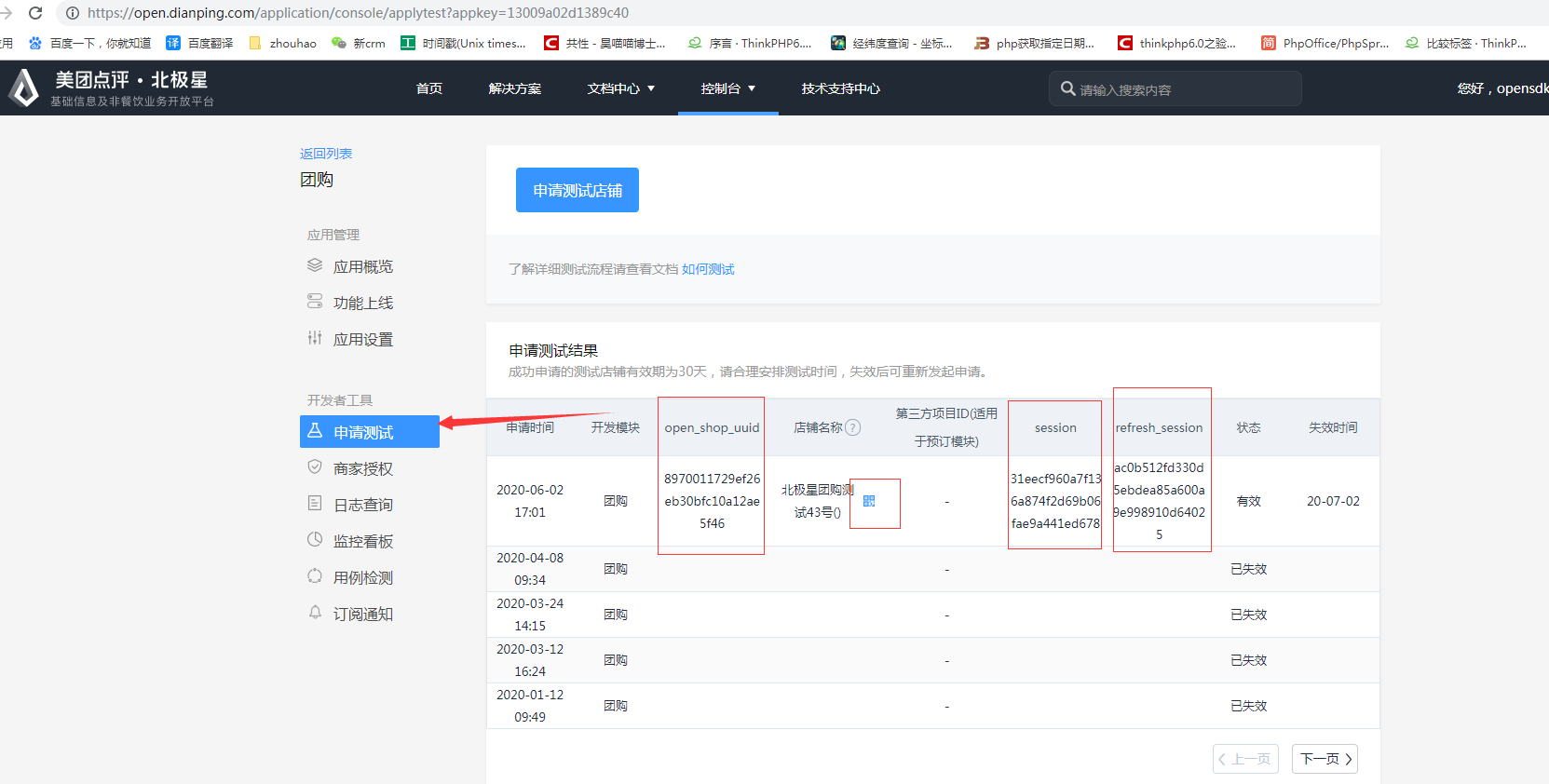Image resolution: width=1549 pixels, height=784 pixels.
Task: Click the 2020-01-12 09:49 application time
Action: point(530,706)
